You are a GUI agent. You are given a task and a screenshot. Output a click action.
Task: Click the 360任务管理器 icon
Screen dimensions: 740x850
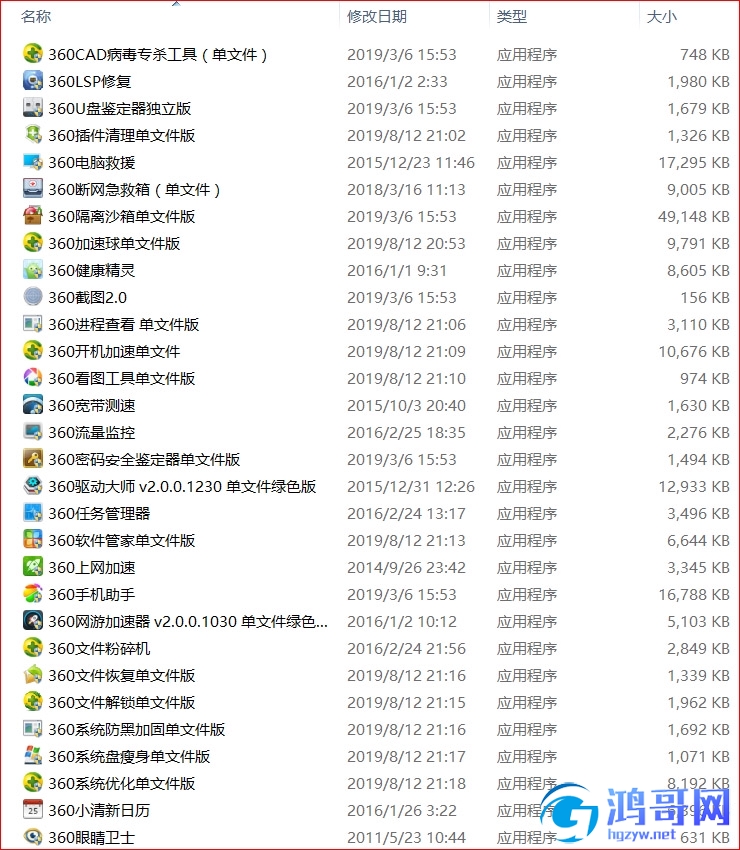33,513
